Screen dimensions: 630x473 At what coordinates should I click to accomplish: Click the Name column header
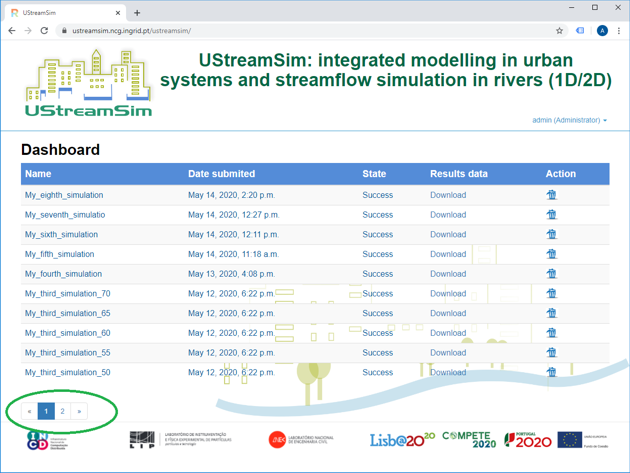coord(38,174)
